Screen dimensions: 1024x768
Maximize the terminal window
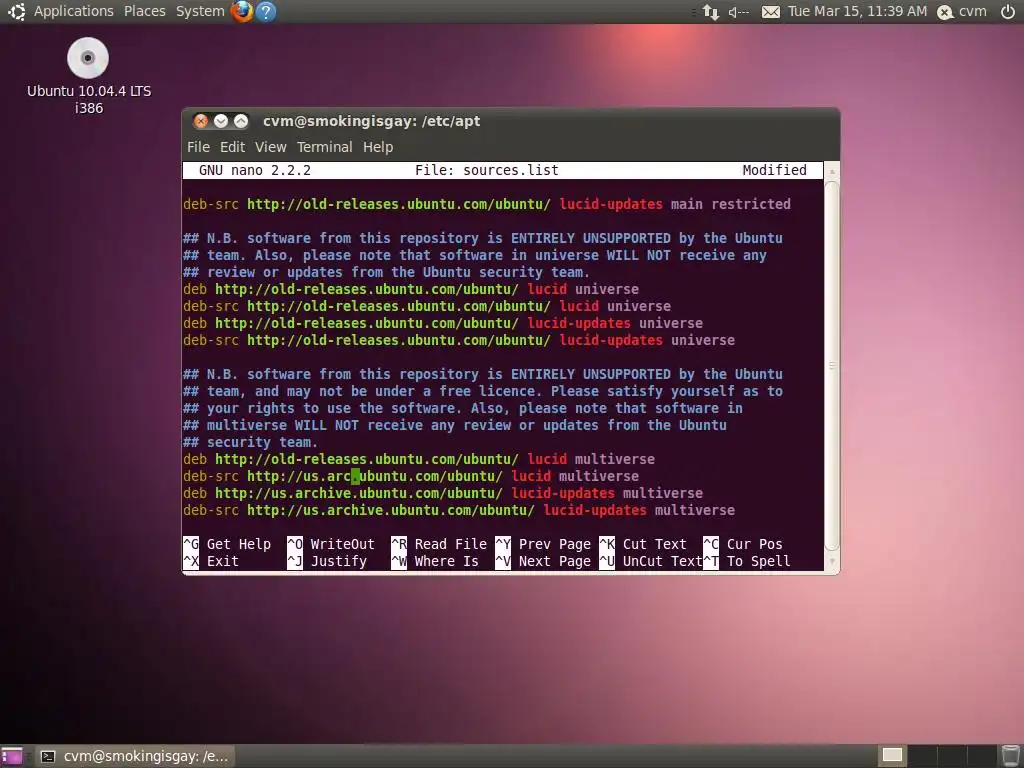pyautogui.click(x=241, y=121)
